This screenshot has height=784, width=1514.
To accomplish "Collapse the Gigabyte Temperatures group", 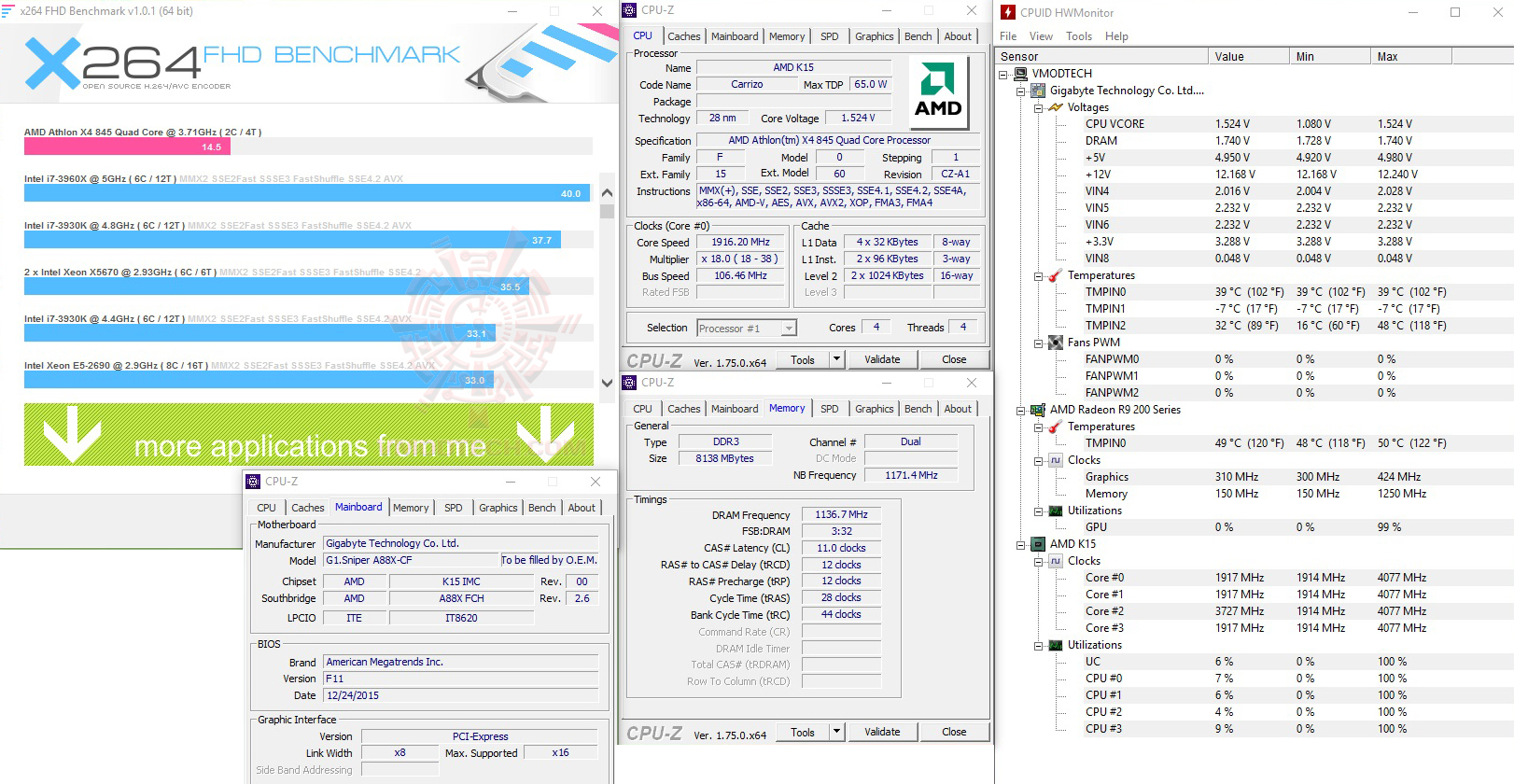I will pos(1039,275).
